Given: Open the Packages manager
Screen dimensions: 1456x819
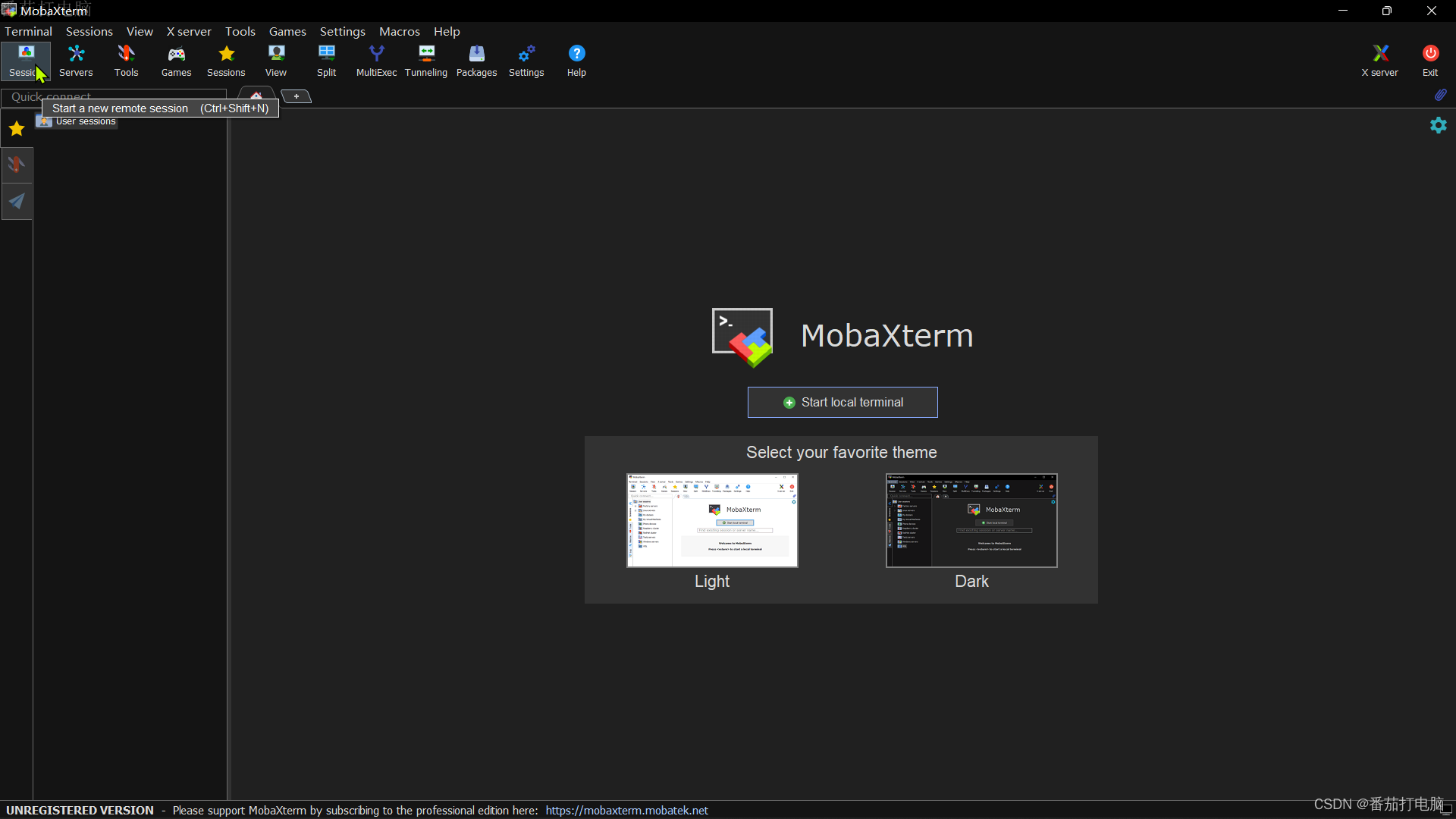Looking at the screenshot, I should 477,61.
